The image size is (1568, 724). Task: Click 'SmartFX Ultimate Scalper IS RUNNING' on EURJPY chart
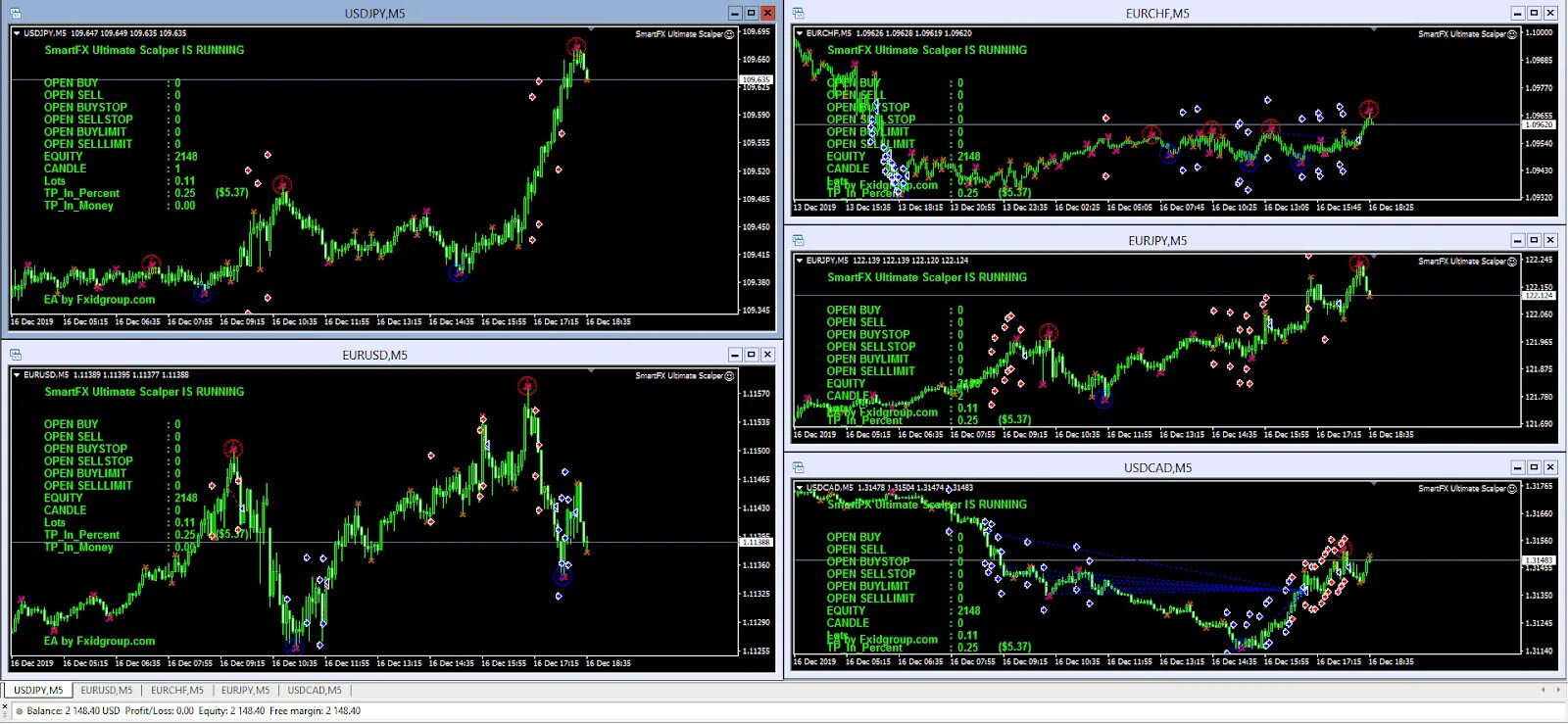pos(927,277)
